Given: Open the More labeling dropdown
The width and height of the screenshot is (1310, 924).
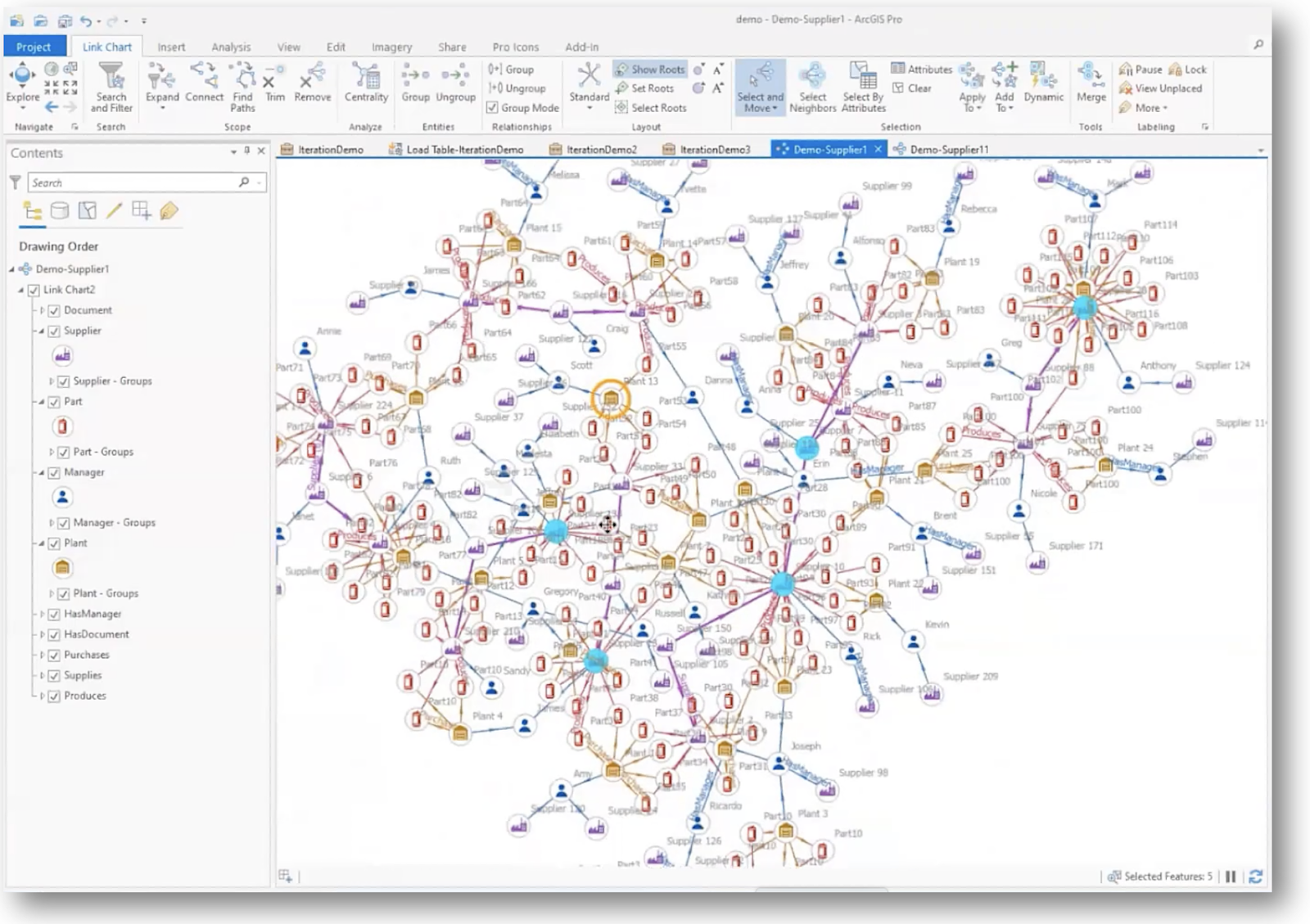Looking at the screenshot, I should pyautogui.click(x=1144, y=108).
